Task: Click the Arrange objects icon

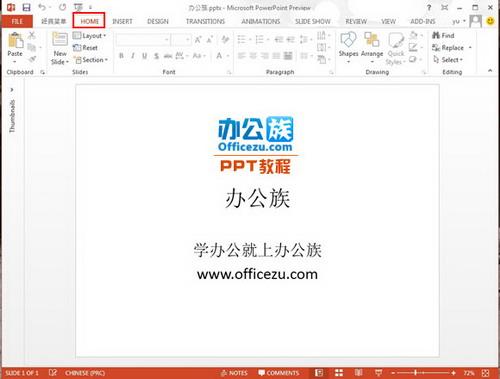Action: pyautogui.click(x=372, y=40)
